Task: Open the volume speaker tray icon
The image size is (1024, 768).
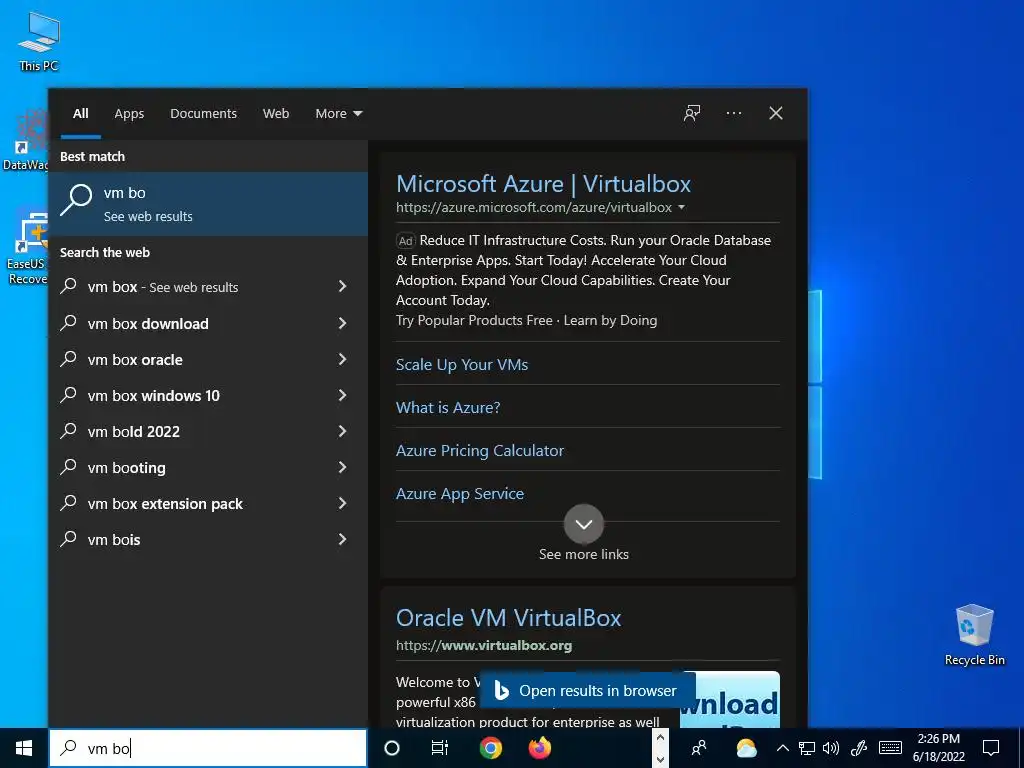Action: tap(831, 748)
